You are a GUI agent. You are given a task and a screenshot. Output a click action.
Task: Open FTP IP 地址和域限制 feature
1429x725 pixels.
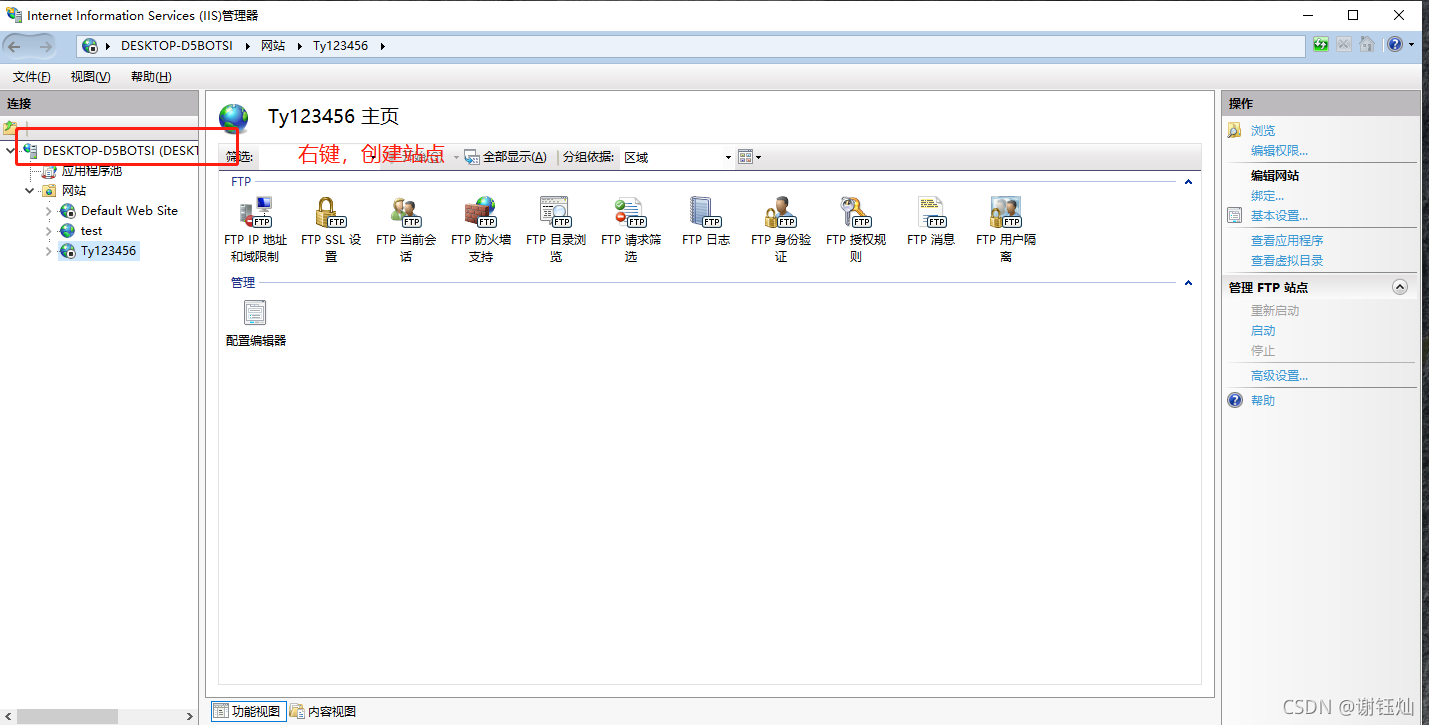(x=255, y=229)
